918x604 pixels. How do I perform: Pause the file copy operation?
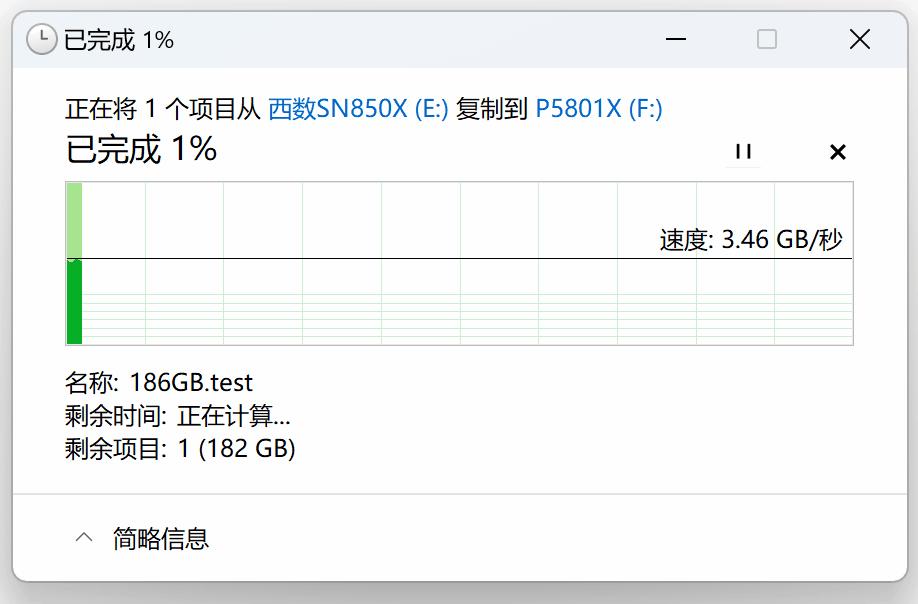(x=742, y=152)
